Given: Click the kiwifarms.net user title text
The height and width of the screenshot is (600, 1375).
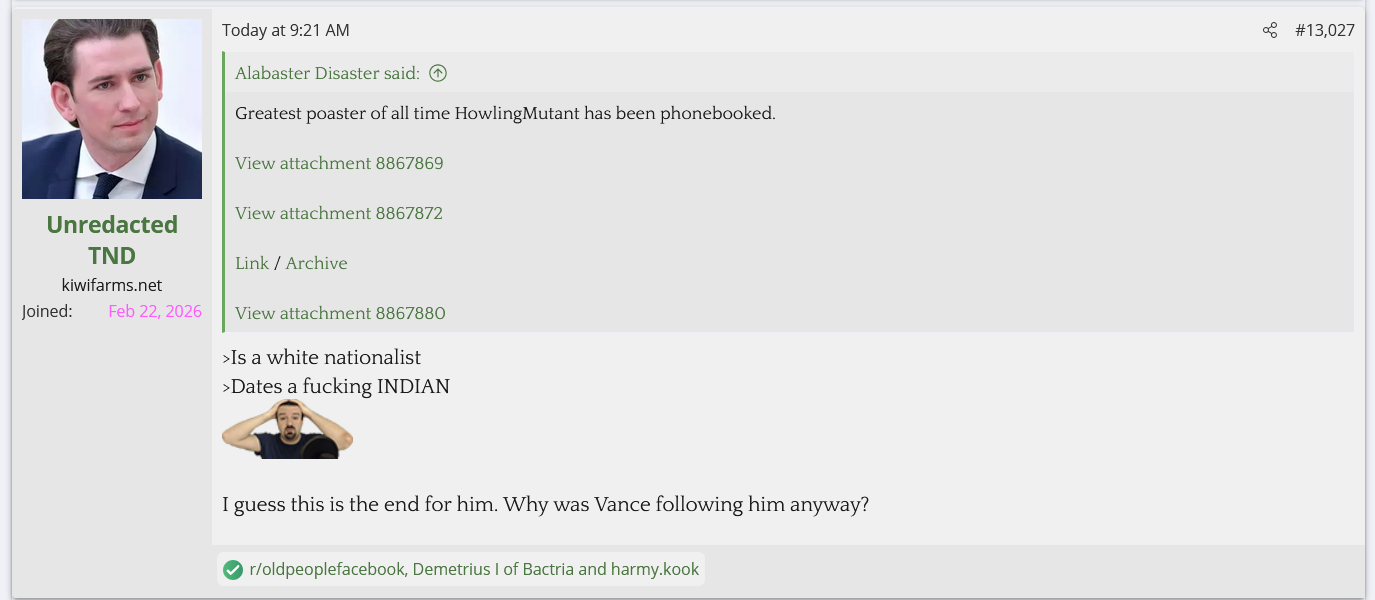Looking at the screenshot, I should 112,285.
